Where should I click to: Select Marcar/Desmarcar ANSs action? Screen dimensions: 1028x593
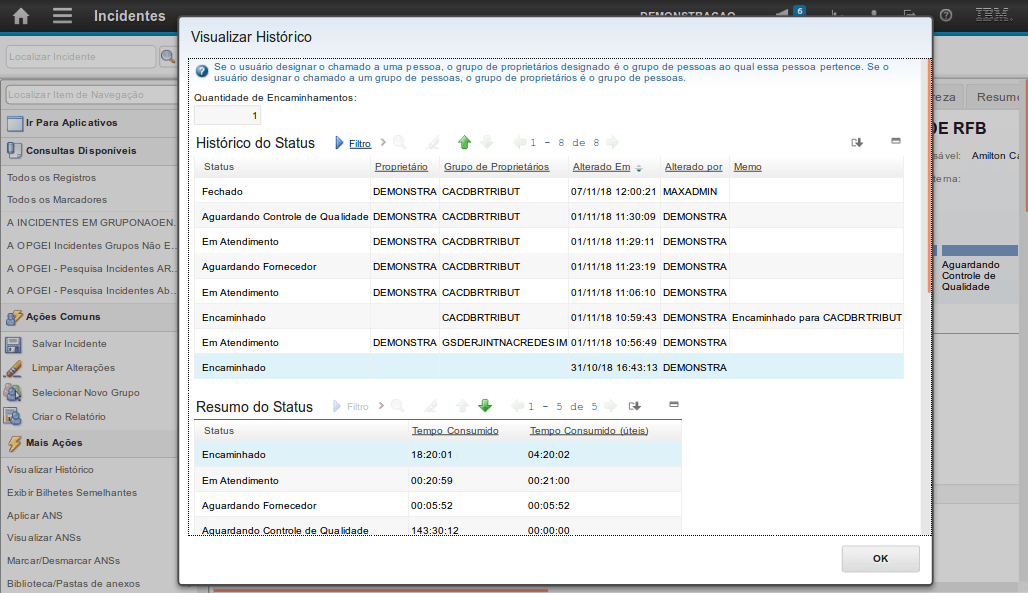pyautogui.click(x=64, y=561)
